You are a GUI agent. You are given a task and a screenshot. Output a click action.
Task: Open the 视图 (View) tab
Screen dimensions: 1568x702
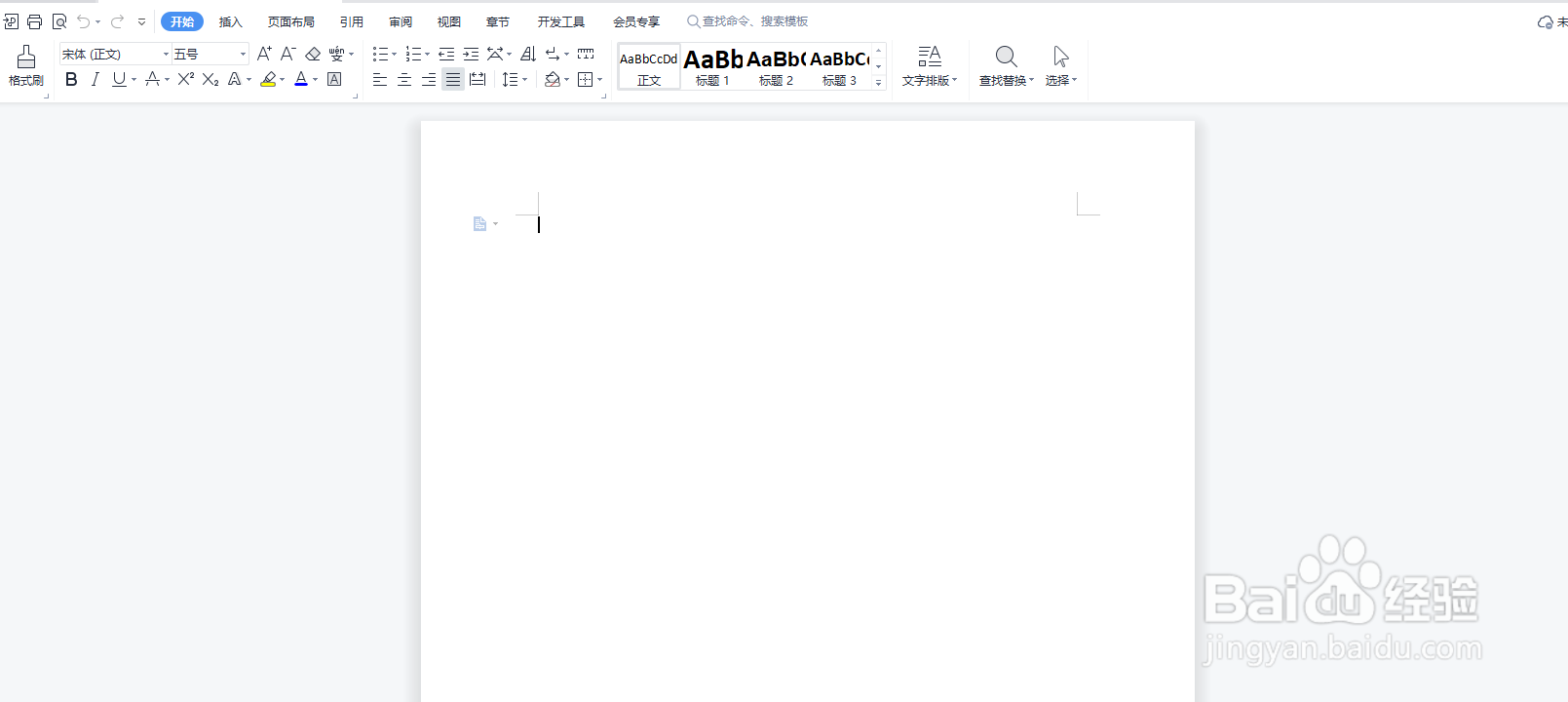coord(449,21)
